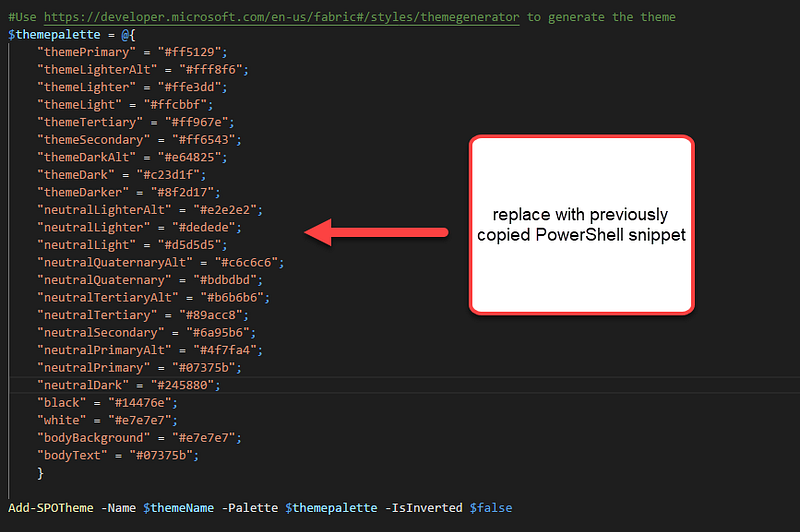The image size is (800, 532).
Task: Select the $themeName variable
Action: [179, 508]
